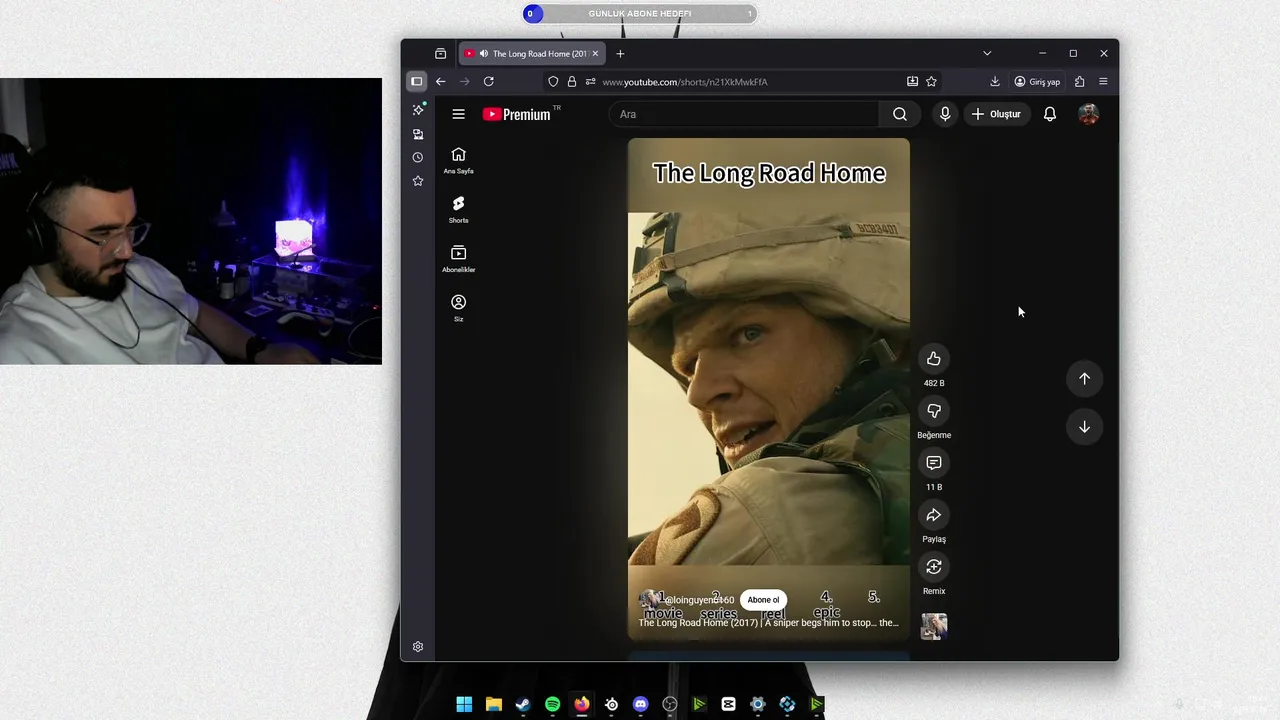Open site permissions icon in the address bar
Screen dimensions: 1280x720
pyautogui.click(x=590, y=82)
